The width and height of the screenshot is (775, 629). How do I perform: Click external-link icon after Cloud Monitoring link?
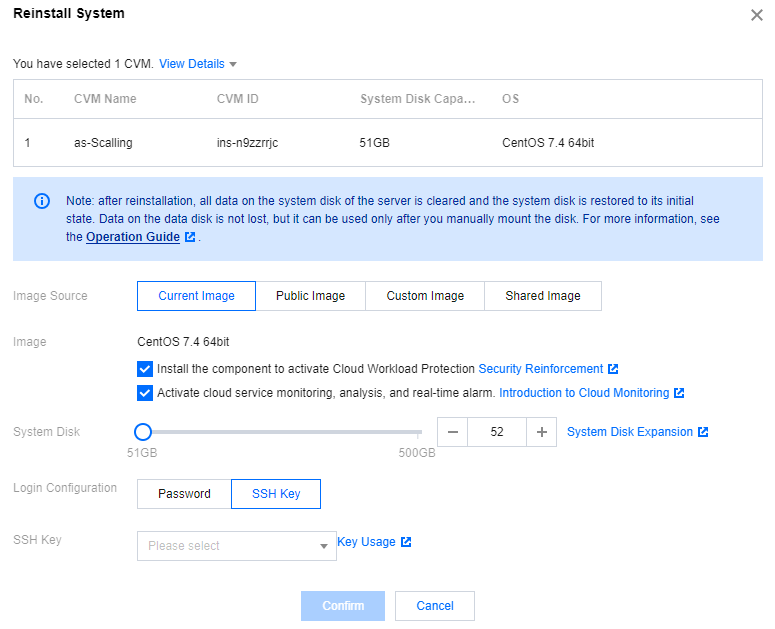tap(679, 393)
